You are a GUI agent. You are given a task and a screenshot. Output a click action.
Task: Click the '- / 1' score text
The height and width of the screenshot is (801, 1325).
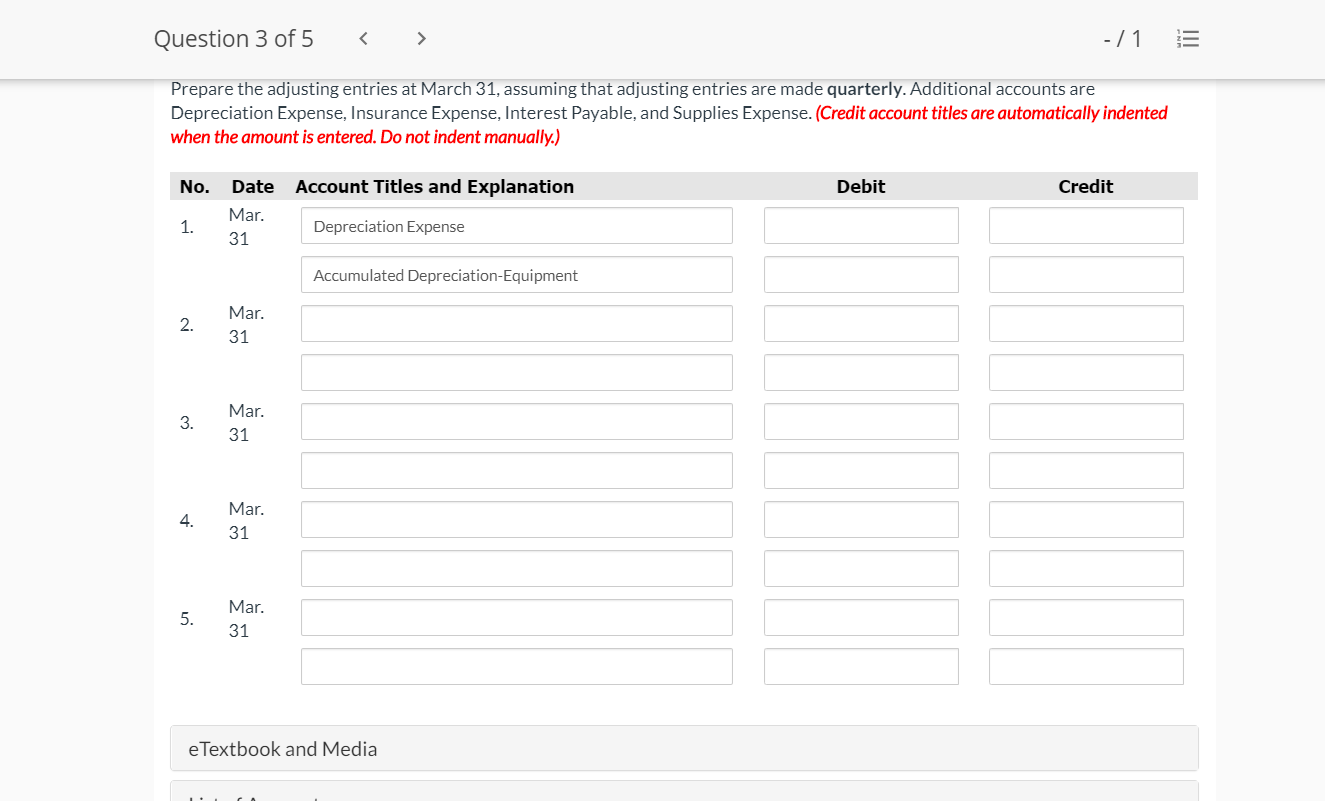pyautogui.click(x=1123, y=39)
